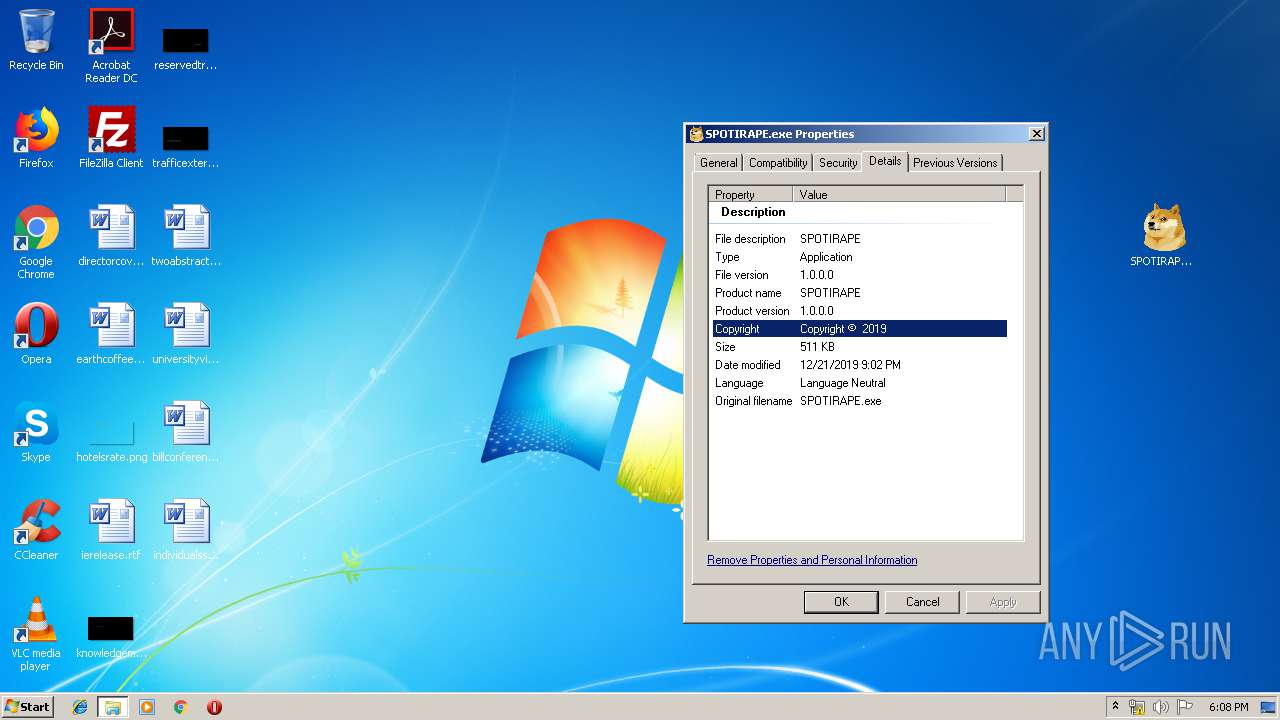Select the universityvi... Word document

coord(186,334)
